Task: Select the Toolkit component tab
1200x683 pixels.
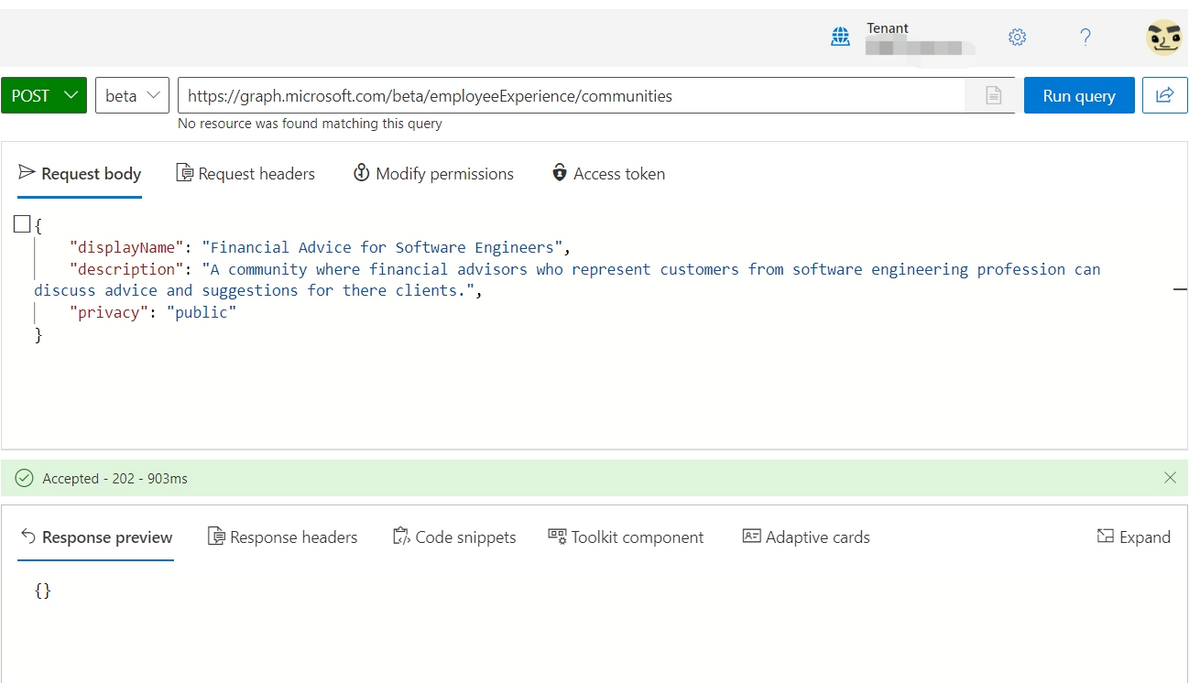Action: coord(626,537)
